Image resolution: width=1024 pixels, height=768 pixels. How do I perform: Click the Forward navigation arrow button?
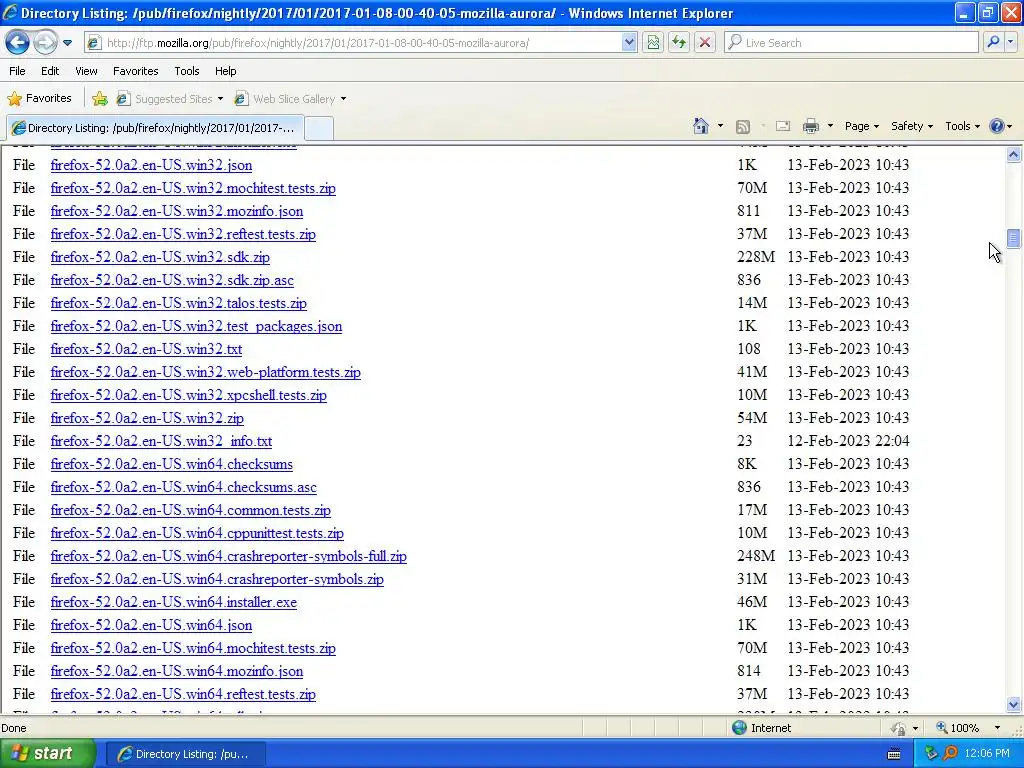[45, 43]
